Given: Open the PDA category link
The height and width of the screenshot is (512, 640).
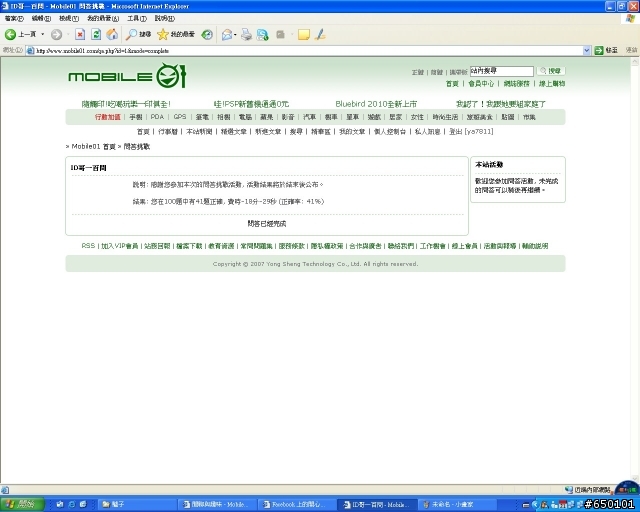Looking at the screenshot, I should point(157,117).
